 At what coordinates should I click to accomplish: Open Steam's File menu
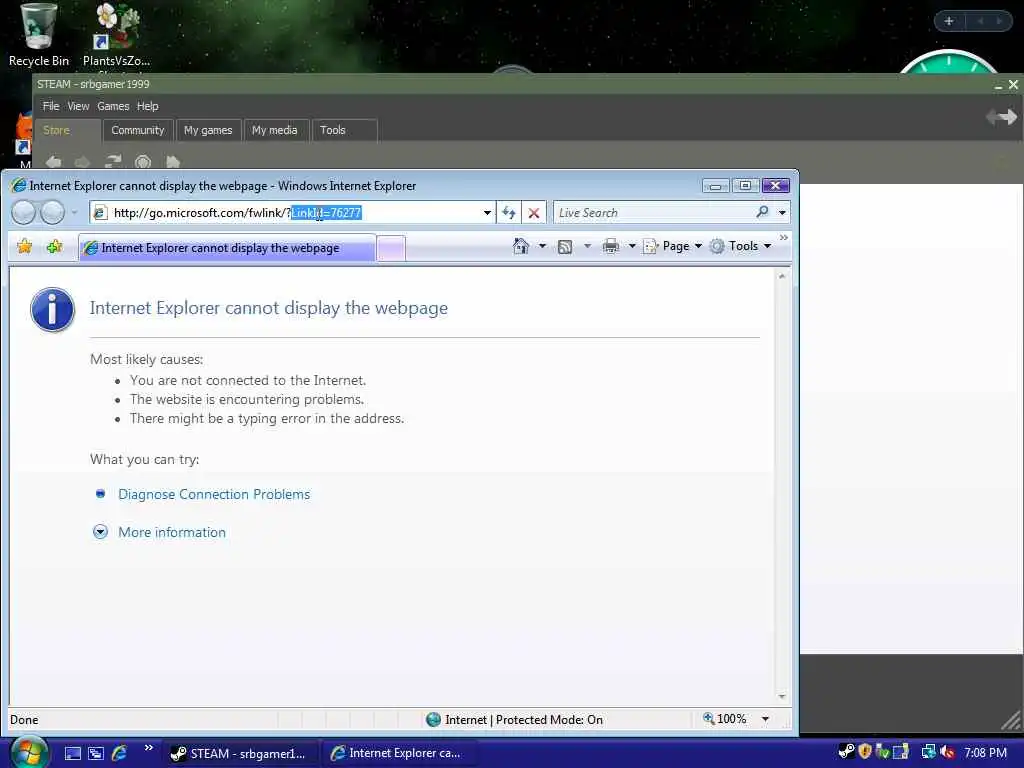(x=50, y=106)
